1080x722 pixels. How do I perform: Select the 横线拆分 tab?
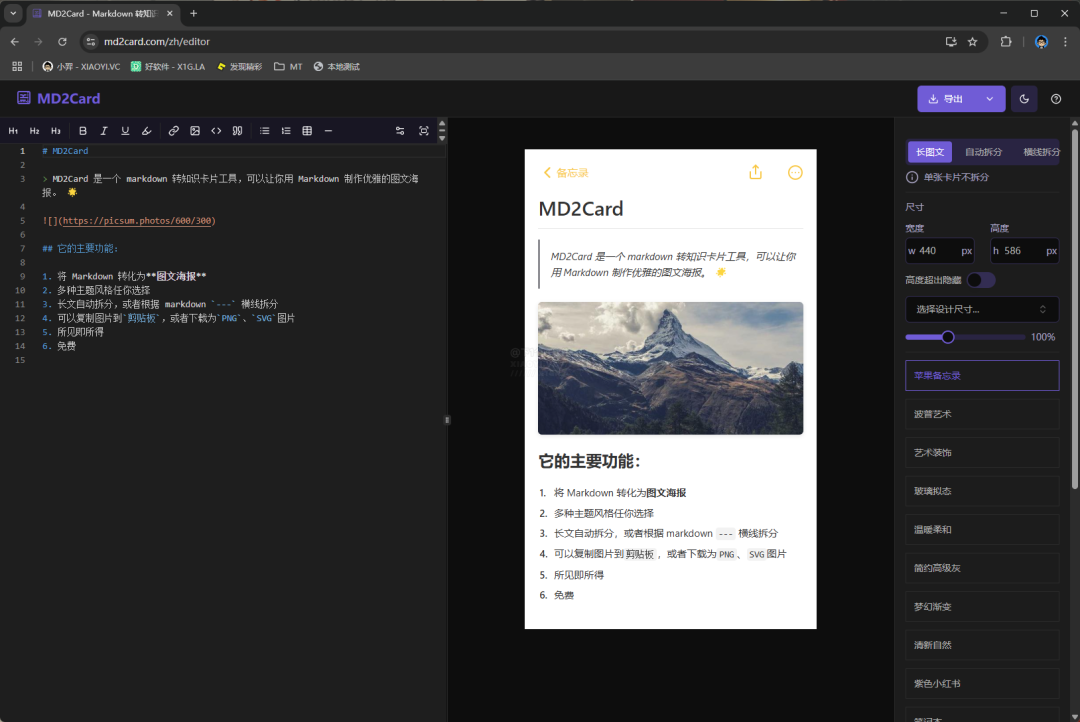(1040, 152)
